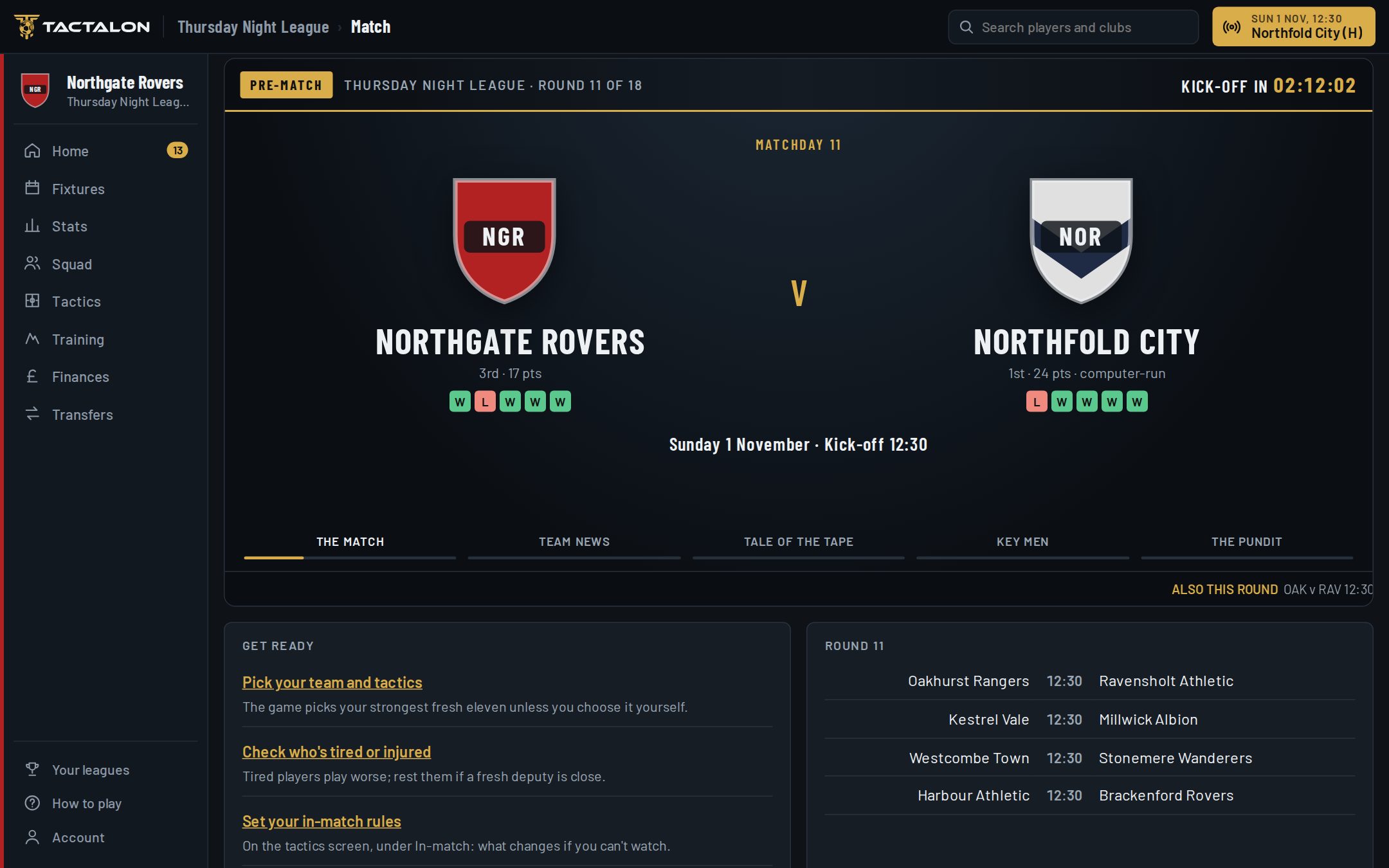Open Your leagues

point(105,770)
